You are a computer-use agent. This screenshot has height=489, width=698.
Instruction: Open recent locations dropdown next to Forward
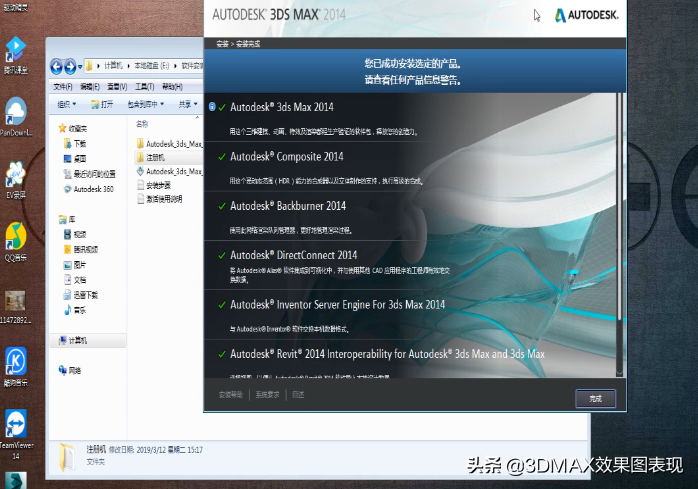(80, 67)
